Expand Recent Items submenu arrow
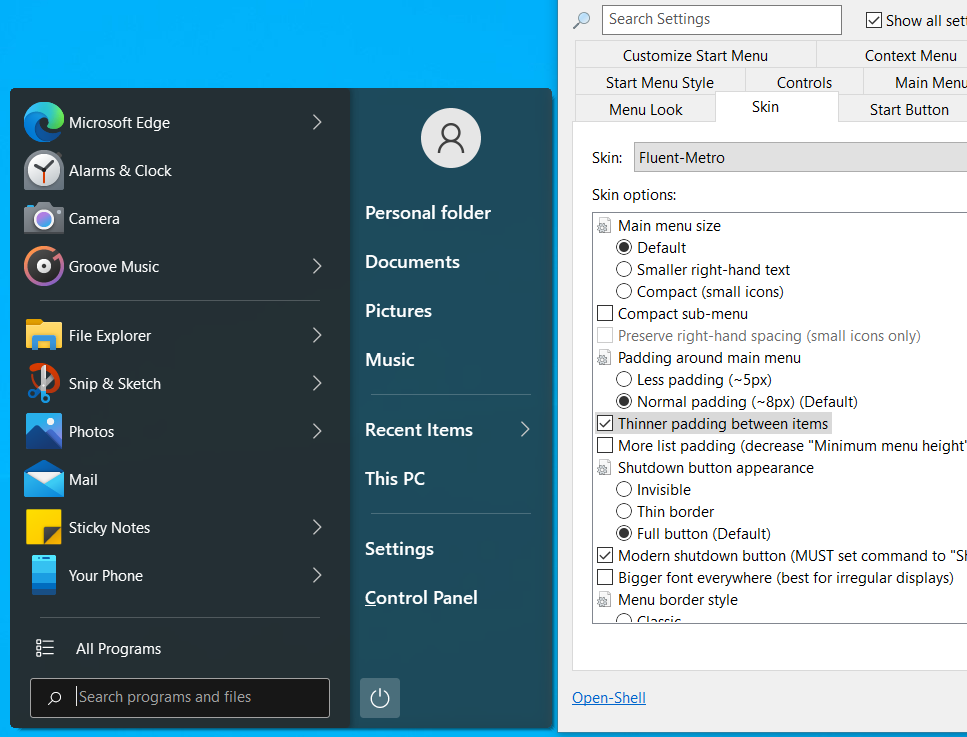The image size is (967, 737). pyautogui.click(x=525, y=429)
